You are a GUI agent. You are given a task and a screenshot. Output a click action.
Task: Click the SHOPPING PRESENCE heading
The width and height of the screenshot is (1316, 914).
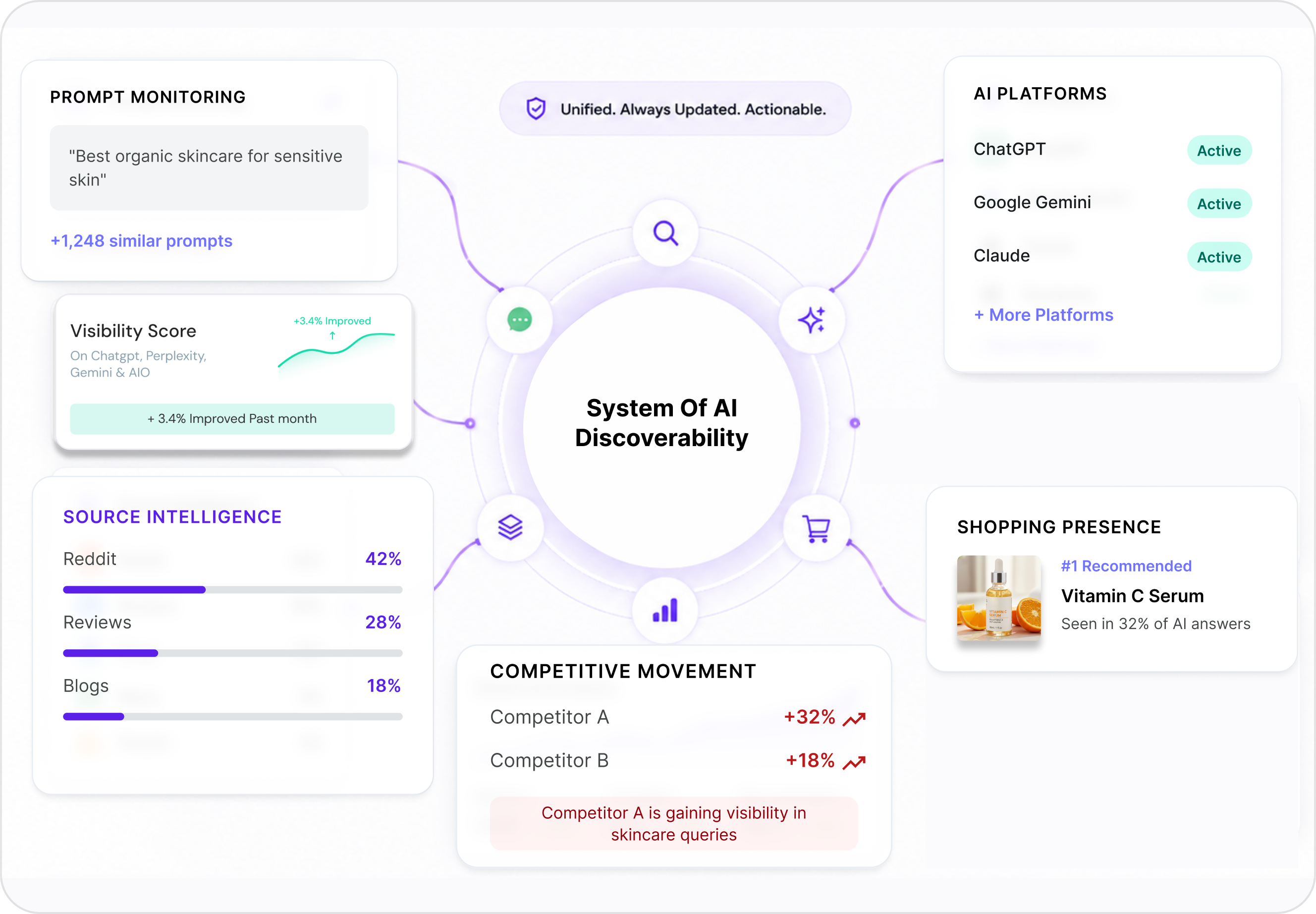coord(1059,527)
